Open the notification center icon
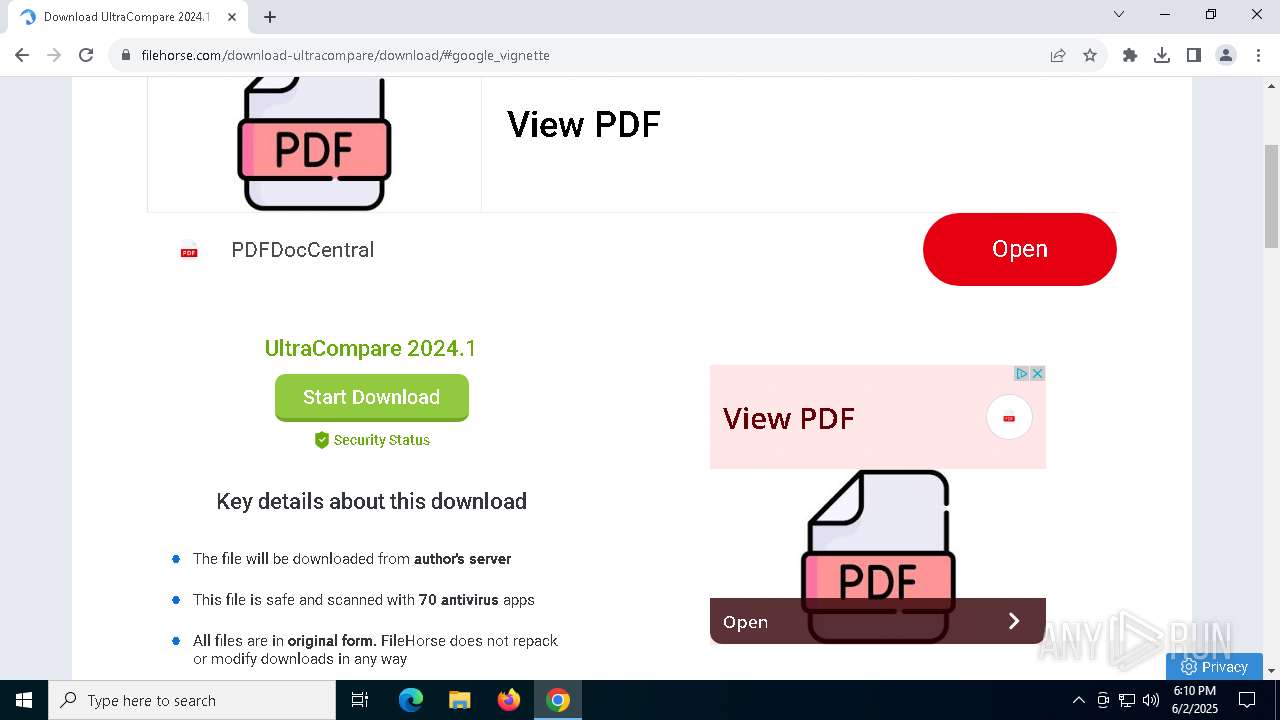The image size is (1280, 720). click(x=1247, y=700)
